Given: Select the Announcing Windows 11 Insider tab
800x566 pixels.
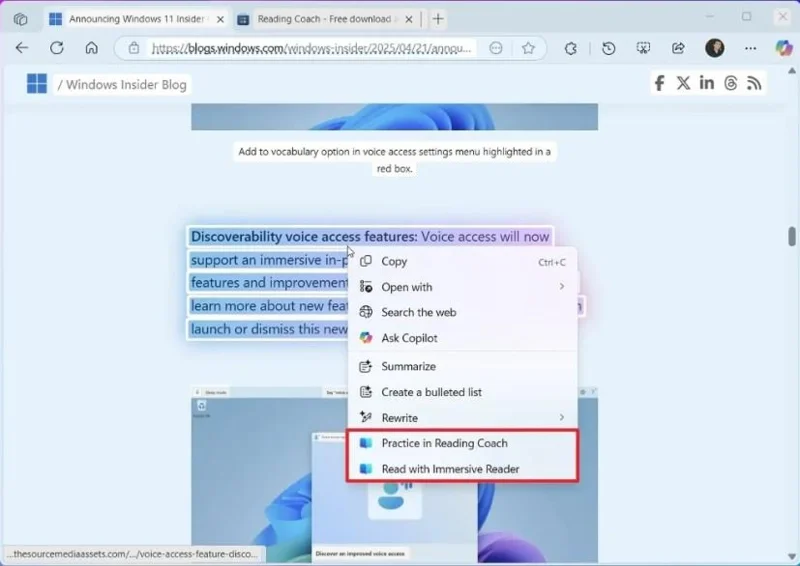Looking at the screenshot, I should [135, 19].
